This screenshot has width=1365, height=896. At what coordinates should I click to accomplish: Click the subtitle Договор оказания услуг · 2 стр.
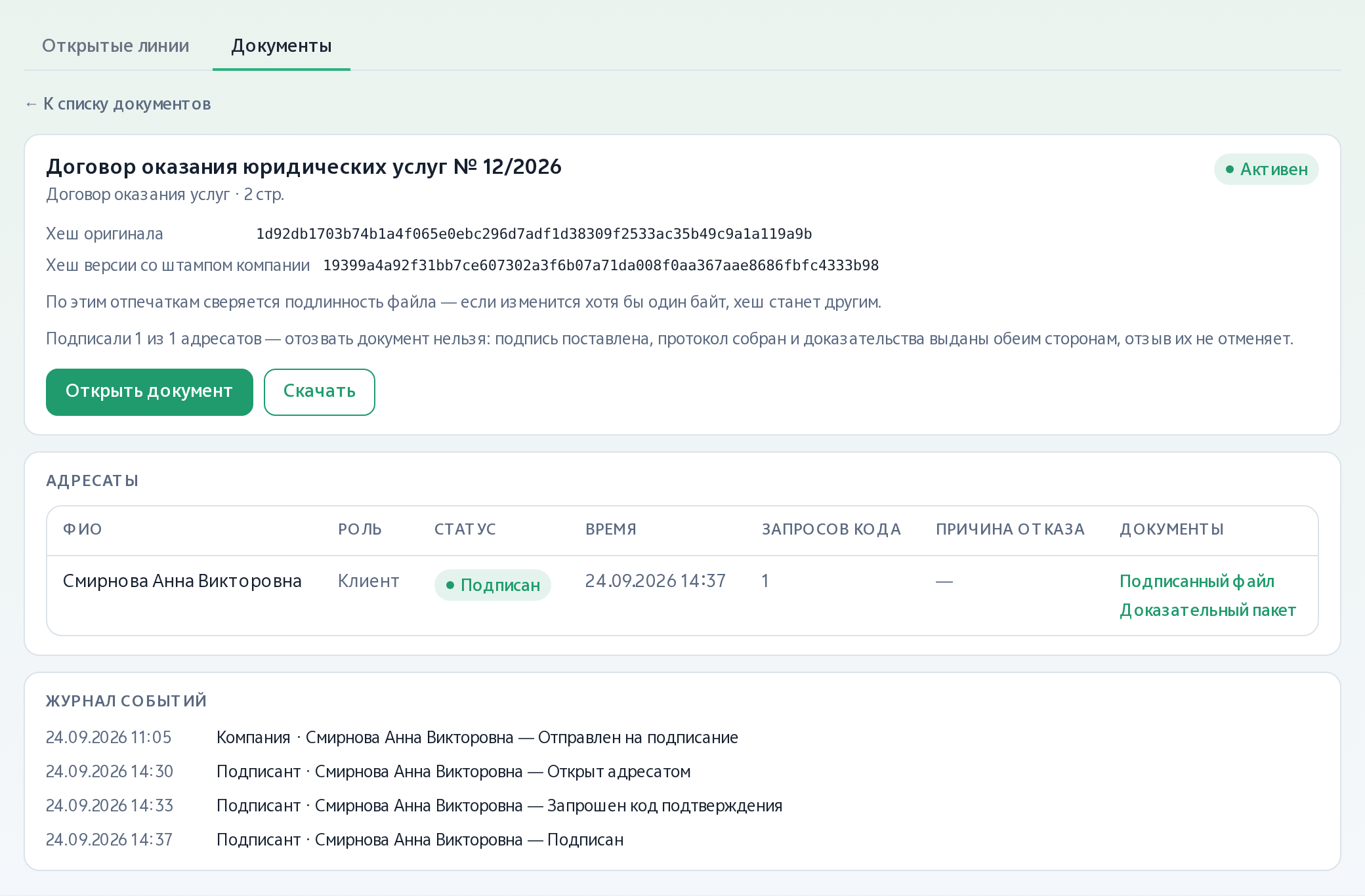coord(165,195)
